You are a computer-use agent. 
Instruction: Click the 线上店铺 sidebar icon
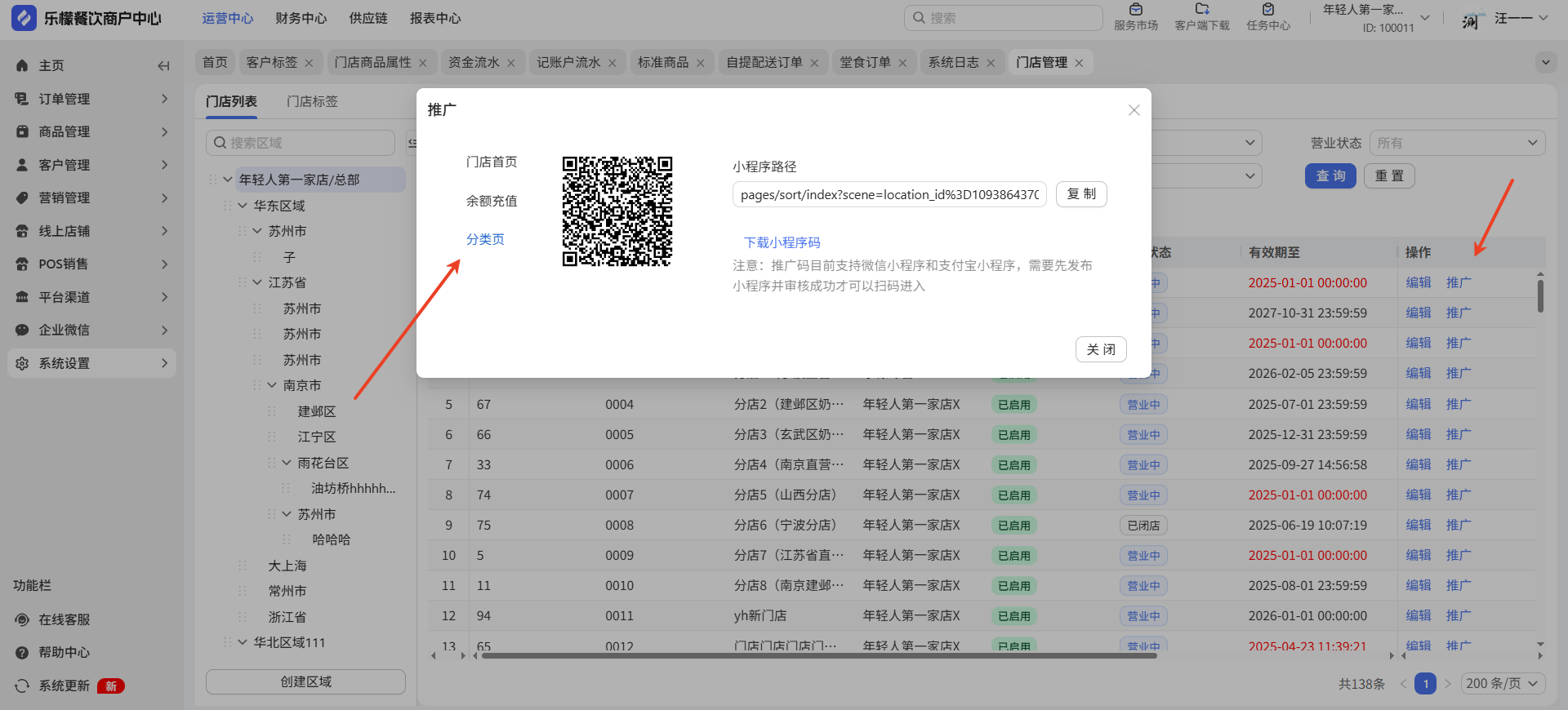pos(22,231)
